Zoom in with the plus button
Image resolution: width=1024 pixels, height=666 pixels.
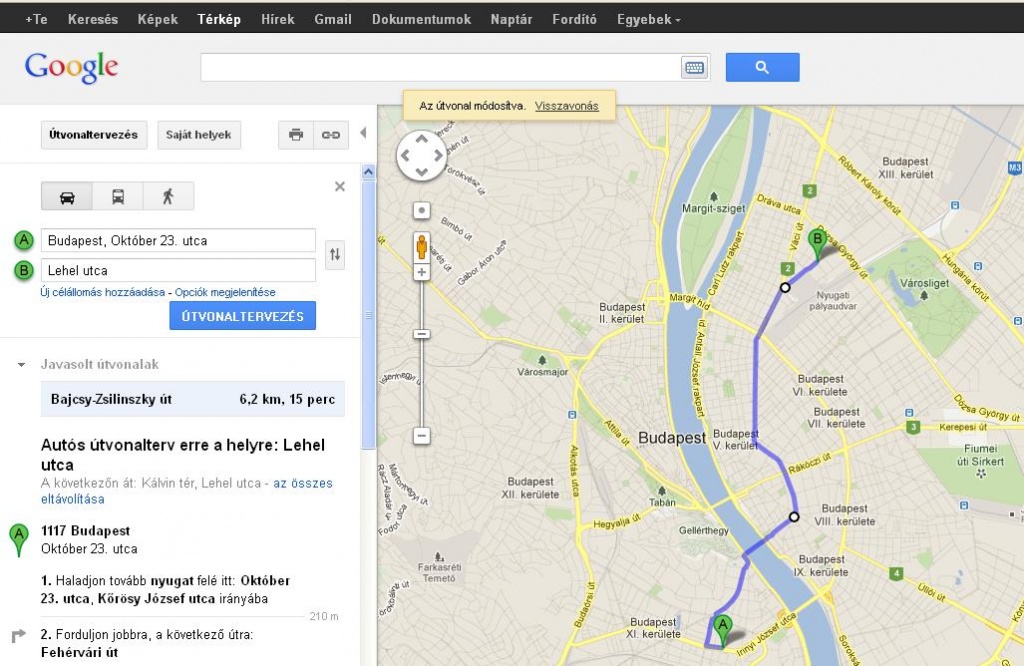[422, 272]
